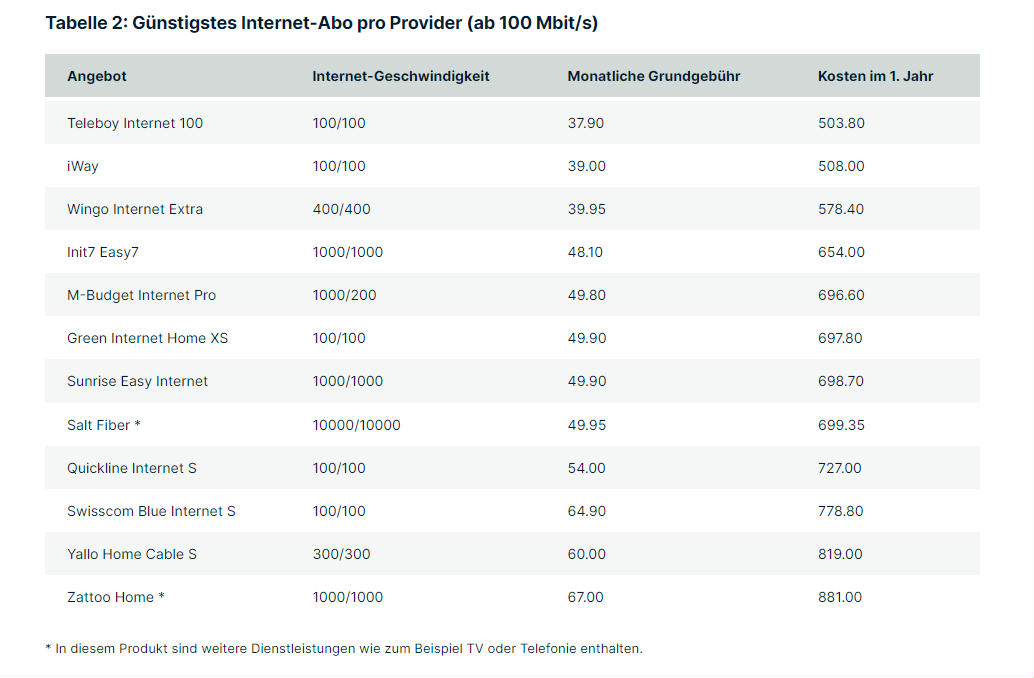Select the 'iWay' provider row name

point(83,166)
